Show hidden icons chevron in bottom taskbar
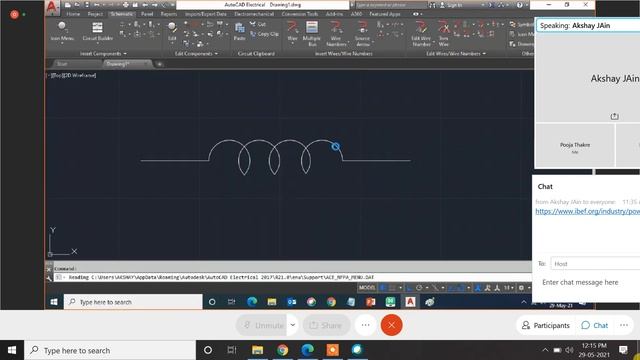The width and height of the screenshot is (640, 360). 545,350
